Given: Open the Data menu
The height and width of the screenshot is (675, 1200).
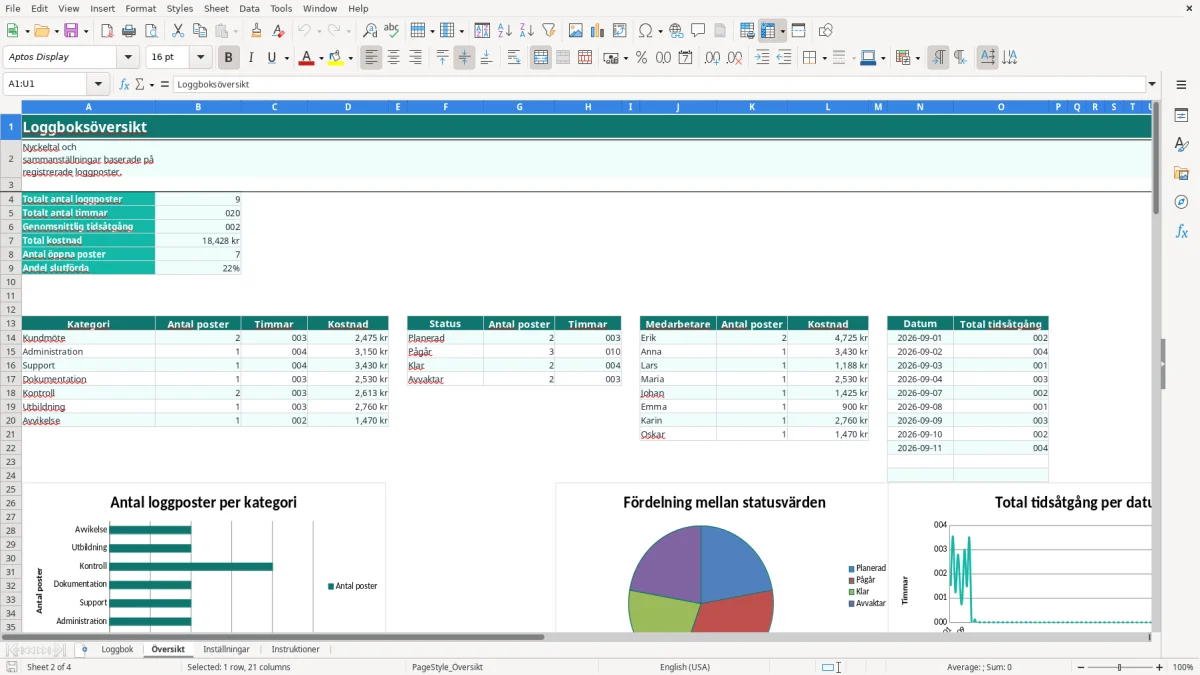Looking at the screenshot, I should [x=249, y=8].
